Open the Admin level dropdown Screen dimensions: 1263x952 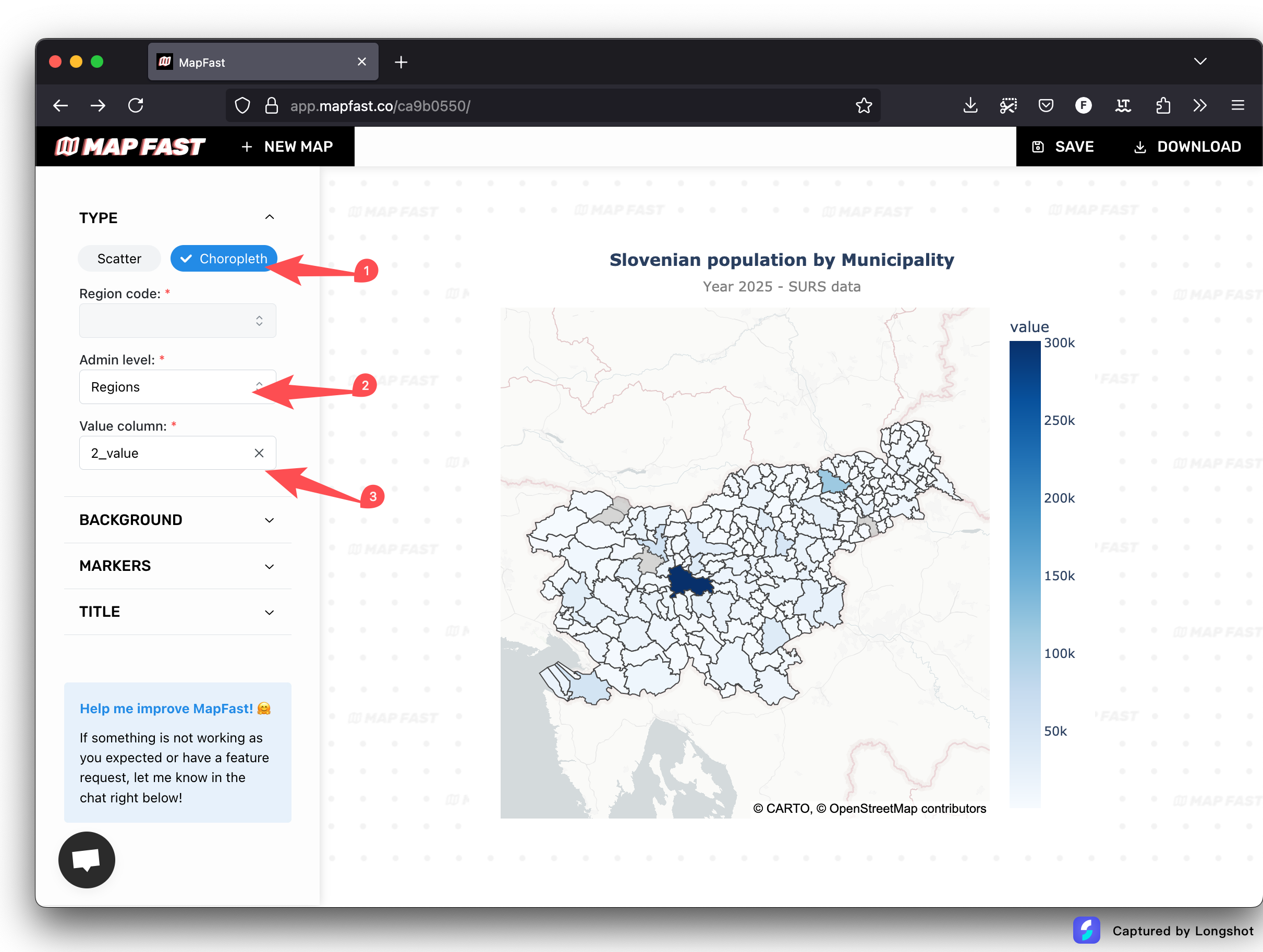coord(178,387)
